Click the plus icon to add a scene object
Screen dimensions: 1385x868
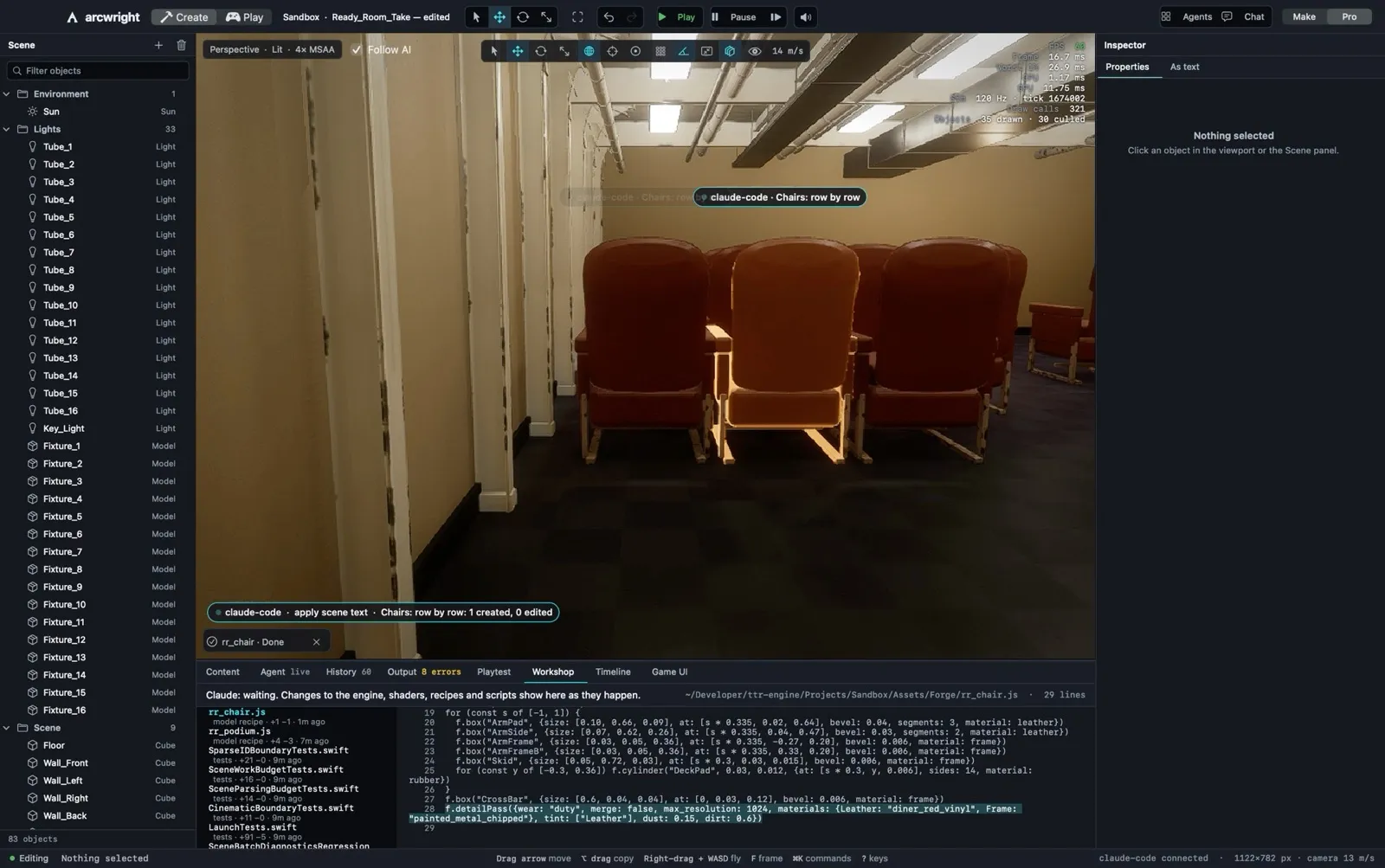click(158, 45)
